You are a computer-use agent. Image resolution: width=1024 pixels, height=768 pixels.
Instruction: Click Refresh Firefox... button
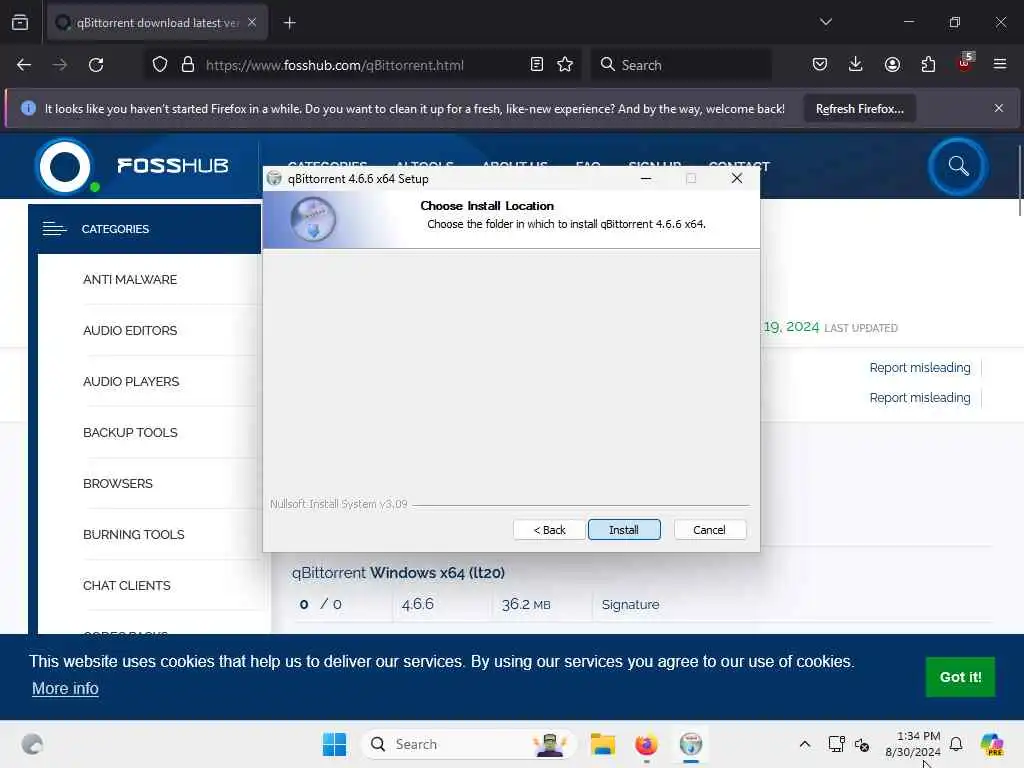click(x=859, y=108)
